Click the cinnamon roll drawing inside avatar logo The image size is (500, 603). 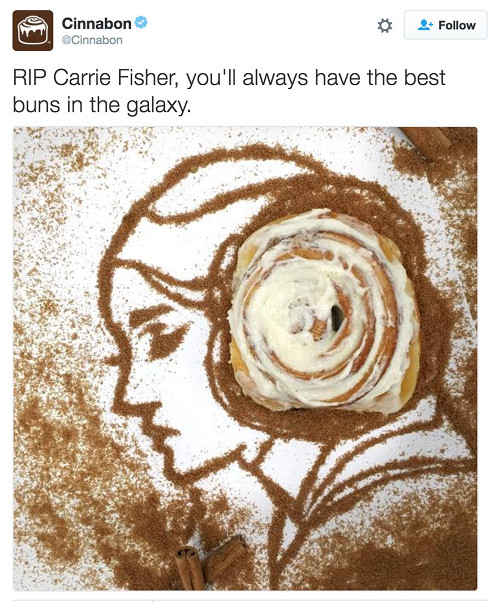[x=33, y=30]
